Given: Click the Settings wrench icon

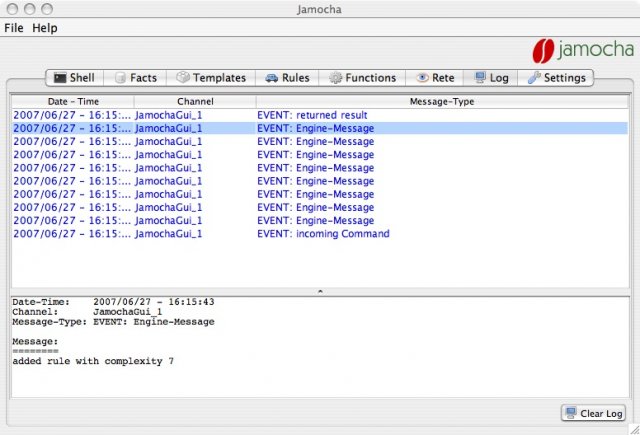Looking at the screenshot, I should tap(534, 78).
